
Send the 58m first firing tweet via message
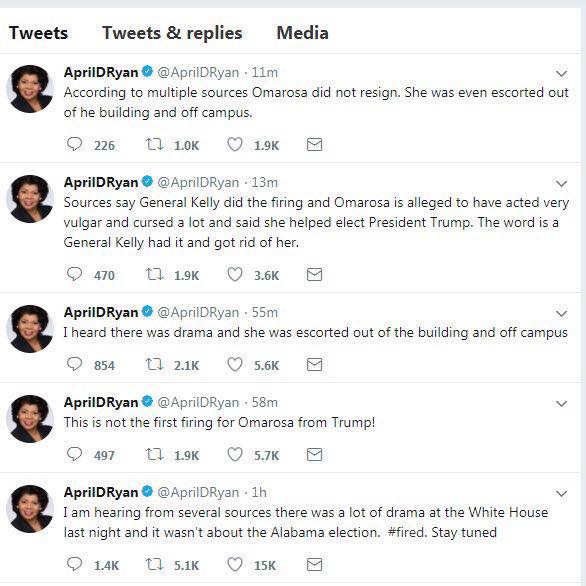click(x=314, y=454)
